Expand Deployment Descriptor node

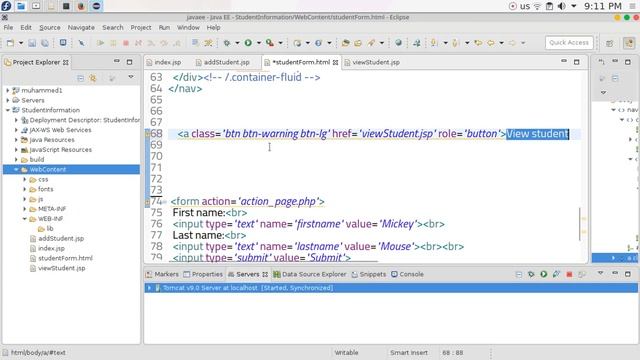point(16,120)
